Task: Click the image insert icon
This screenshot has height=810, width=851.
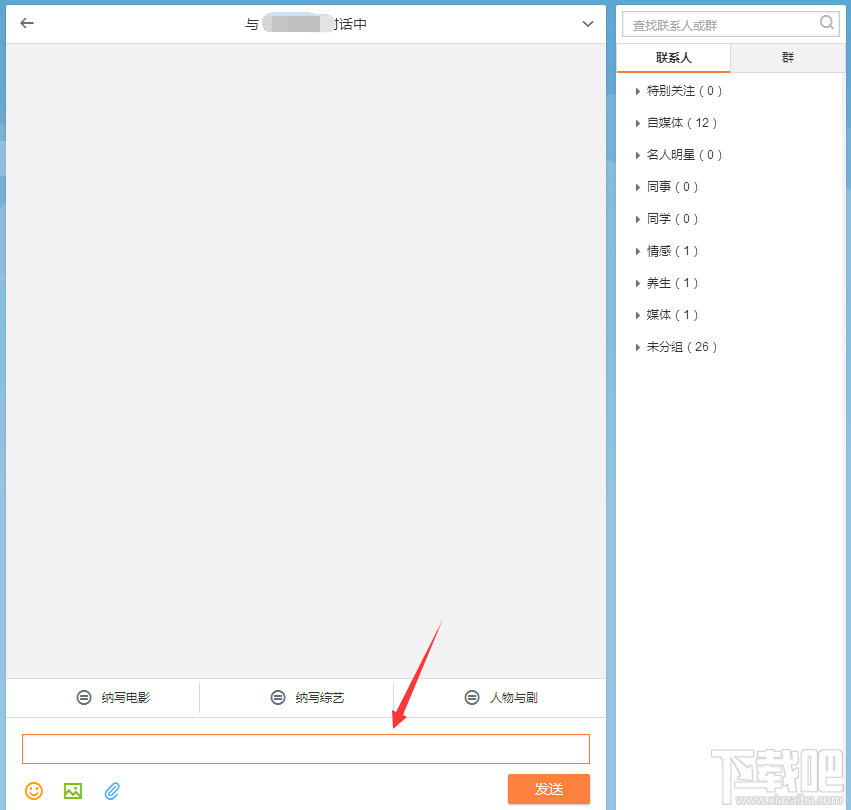Action: (x=72, y=790)
